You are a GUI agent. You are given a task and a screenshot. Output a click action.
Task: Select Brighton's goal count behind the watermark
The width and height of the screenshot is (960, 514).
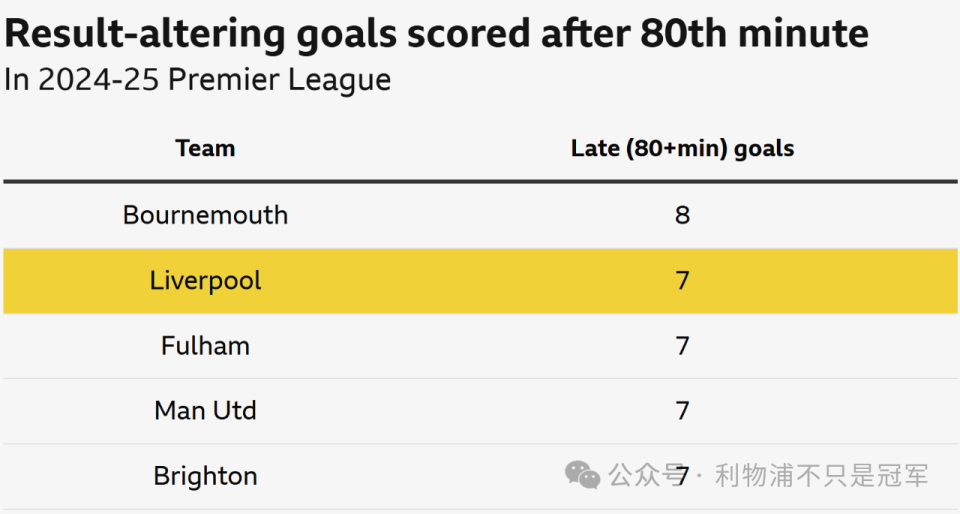[x=682, y=476]
